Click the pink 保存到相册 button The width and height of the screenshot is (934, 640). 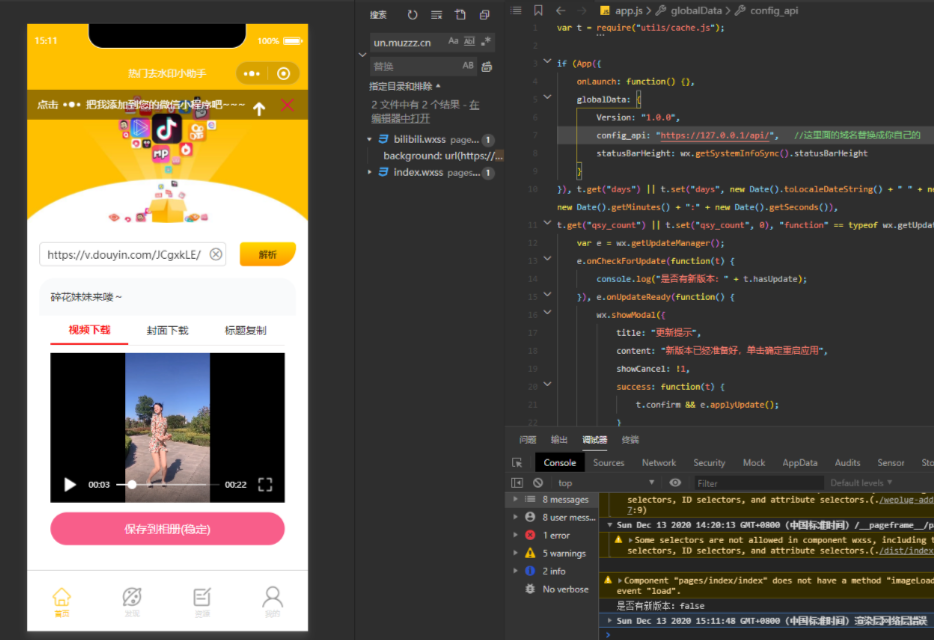(x=167, y=529)
